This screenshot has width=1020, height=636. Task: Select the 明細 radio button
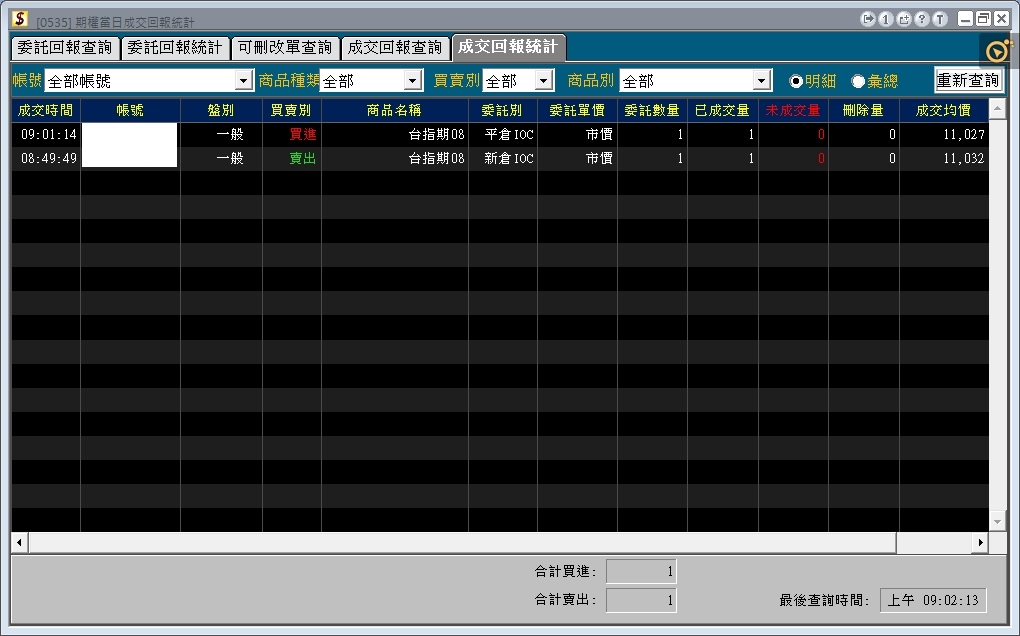tap(796, 81)
